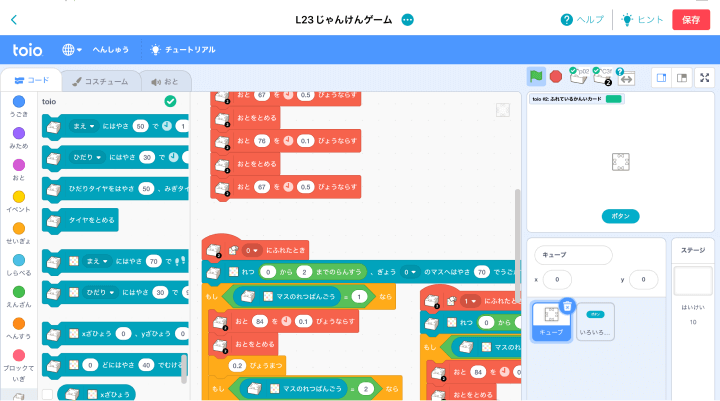Click the タイヤをとめる block in palette
The height and width of the screenshot is (401, 720).
(80, 220)
